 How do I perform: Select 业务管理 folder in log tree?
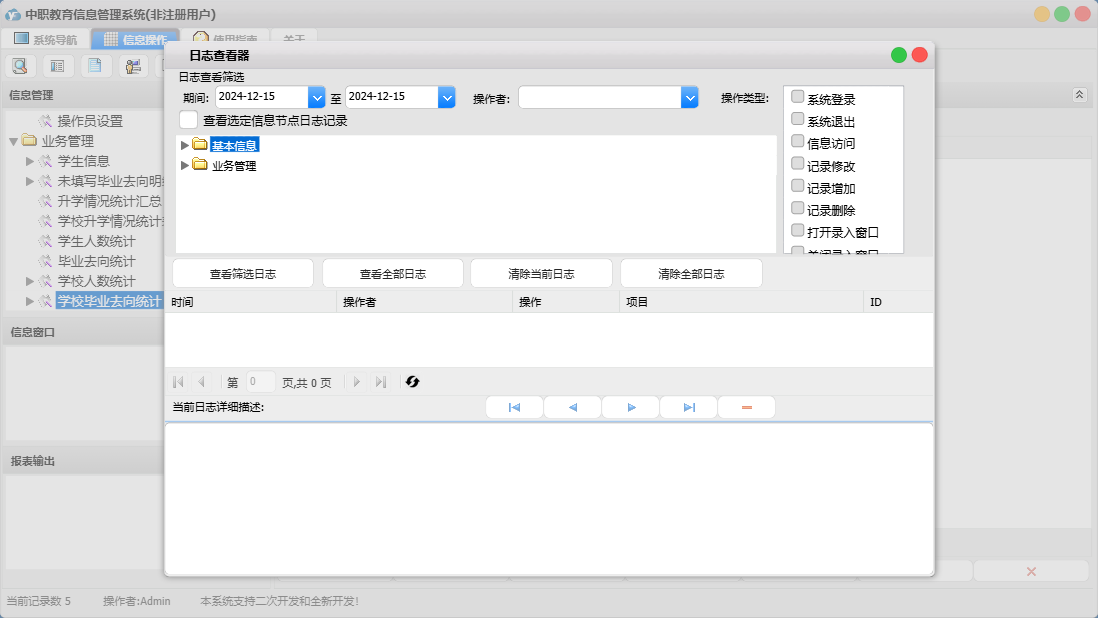[234, 166]
